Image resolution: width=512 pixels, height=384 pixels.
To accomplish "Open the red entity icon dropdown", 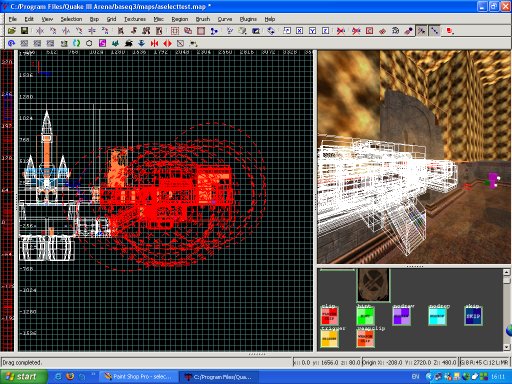I will point(450,31).
